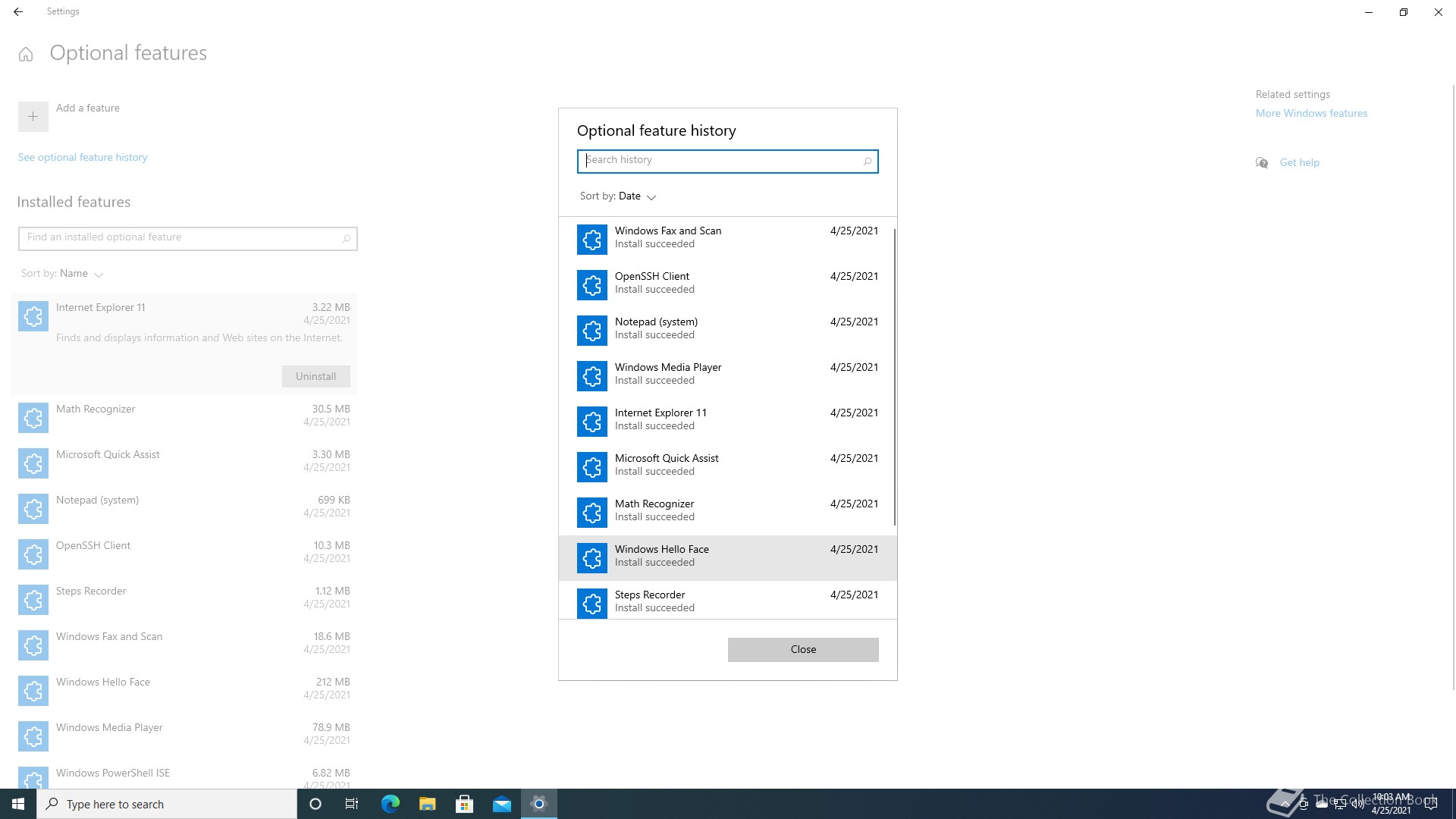Click Math Recognizer icon in installed features list
Image resolution: width=1456 pixels, height=819 pixels.
click(33, 418)
